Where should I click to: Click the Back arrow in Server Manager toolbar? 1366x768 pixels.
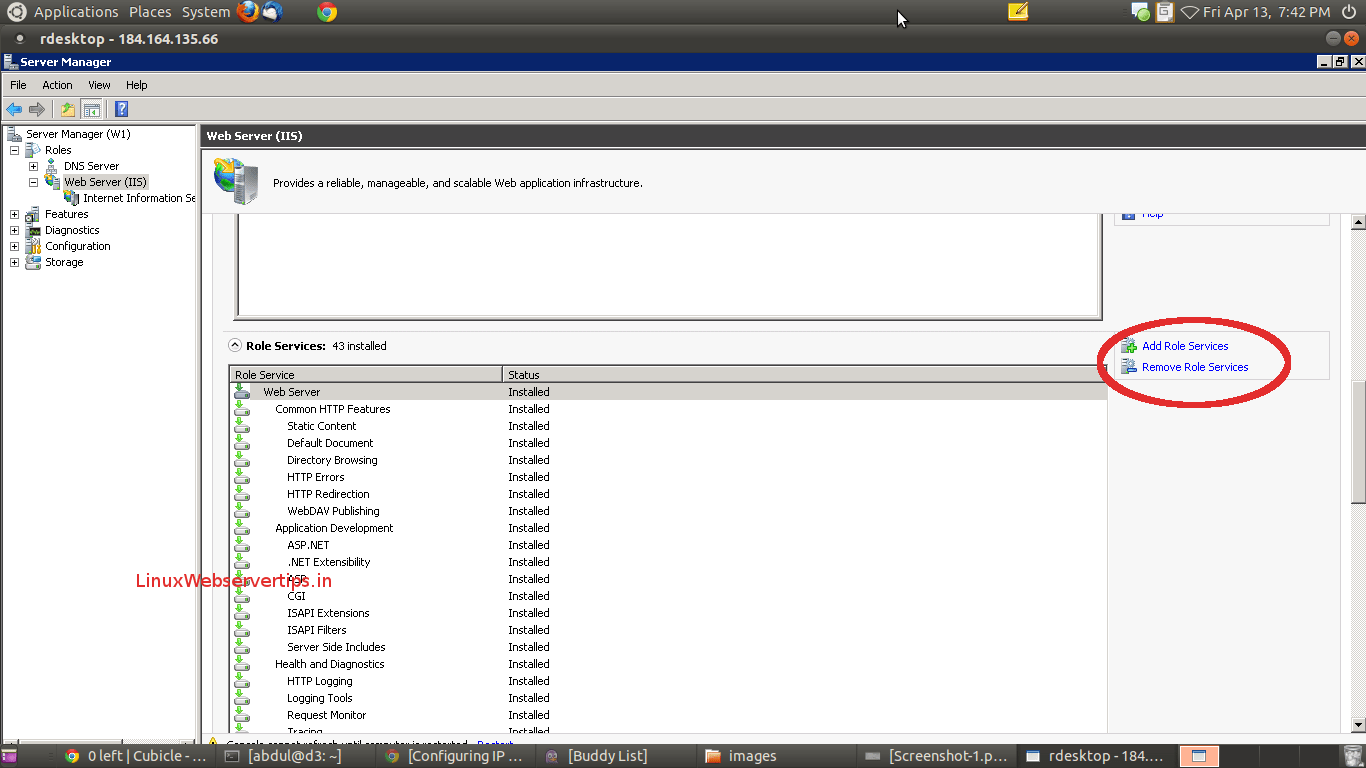click(x=14, y=109)
